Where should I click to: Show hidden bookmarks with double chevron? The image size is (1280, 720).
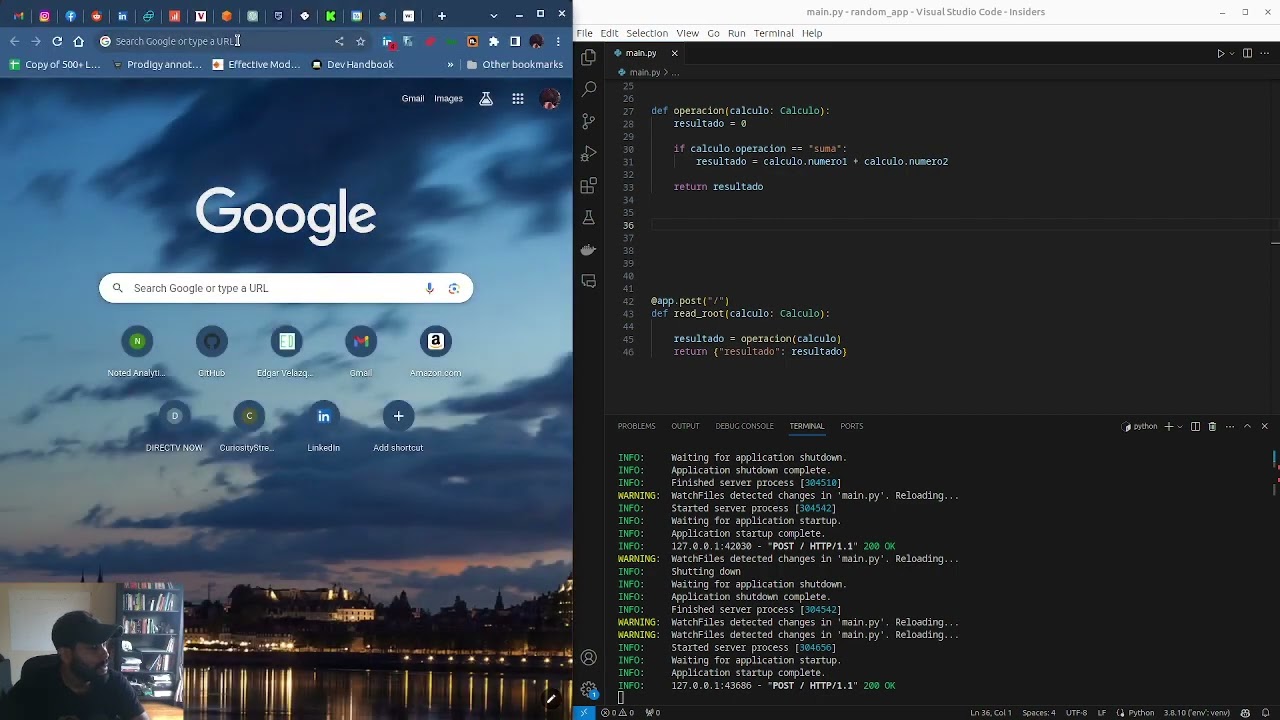tap(450, 65)
